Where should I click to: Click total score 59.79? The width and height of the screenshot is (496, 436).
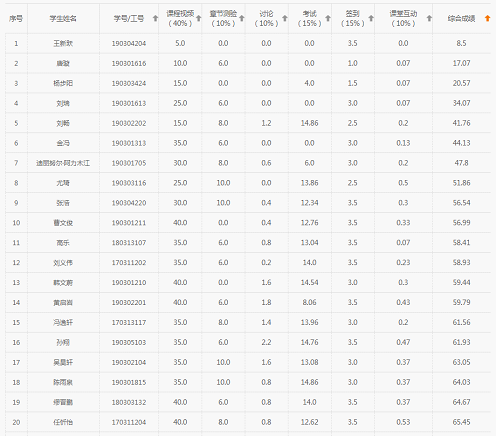coord(461,303)
